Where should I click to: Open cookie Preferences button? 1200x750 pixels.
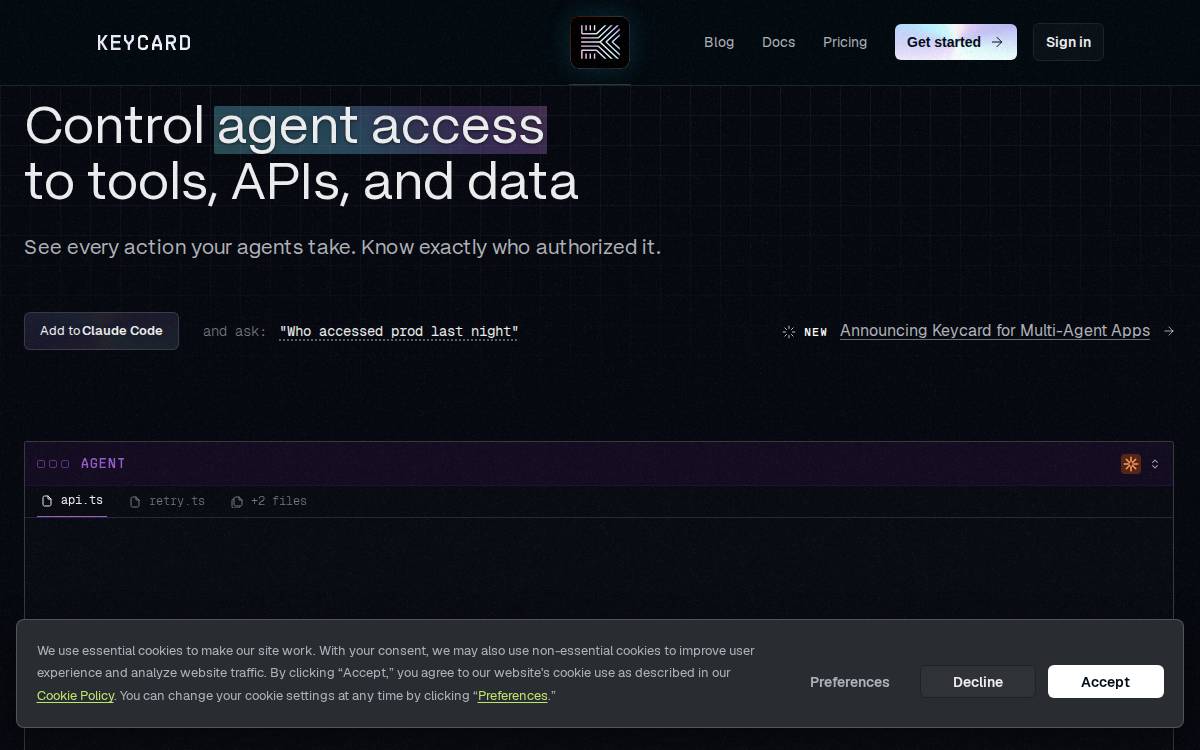[850, 682]
